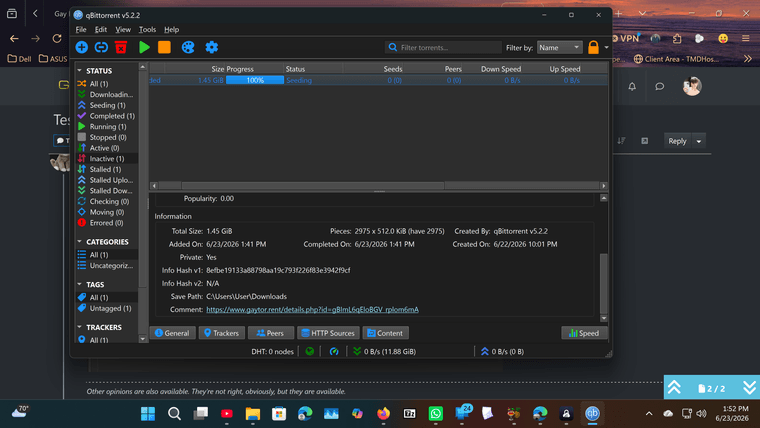Open the Help menu
The height and width of the screenshot is (428, 760).
click(x=172, y=30)
